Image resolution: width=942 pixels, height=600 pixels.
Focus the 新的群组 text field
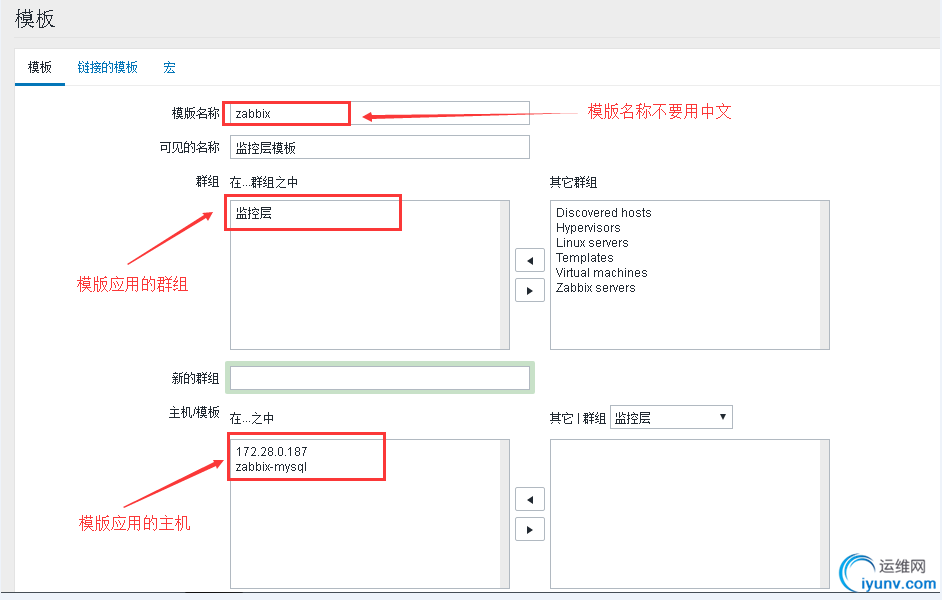pyautogui.click(x=380, y=378)
